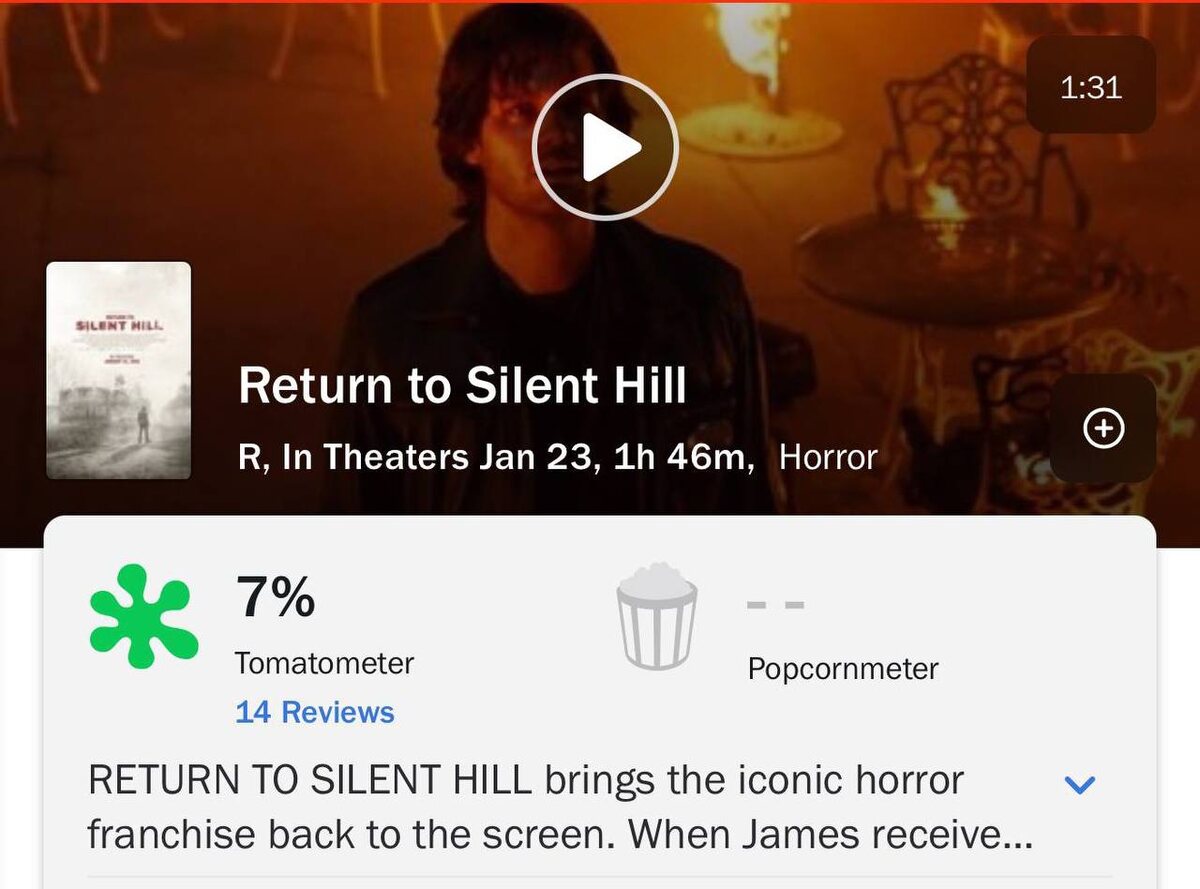The height and width of the screenshot is (889, 1200).
Task: Click the Tomatometer label
Action: coord(324,663)
